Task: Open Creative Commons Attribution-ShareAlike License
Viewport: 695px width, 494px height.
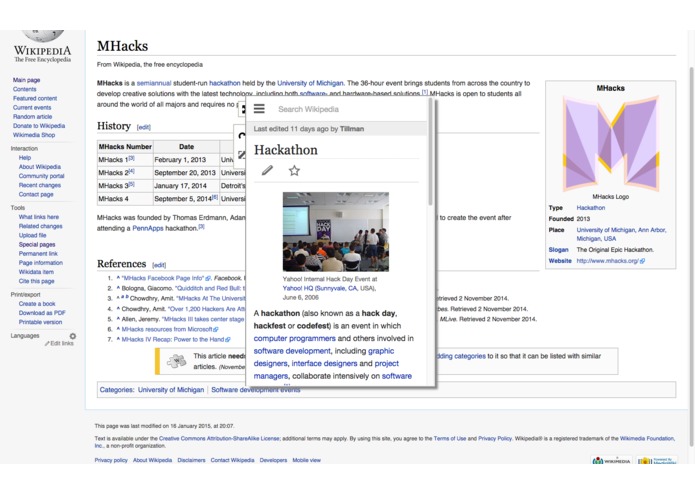Action: pos(219,439)
